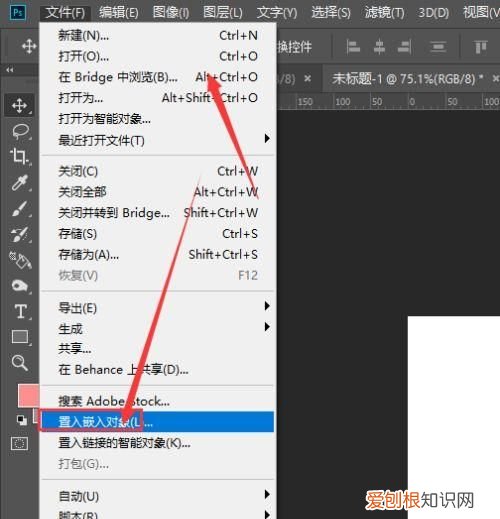Viewport: 500px width, 519px height.
Task: Select the Move tool in the toolbox
Action: click(20, 105)
